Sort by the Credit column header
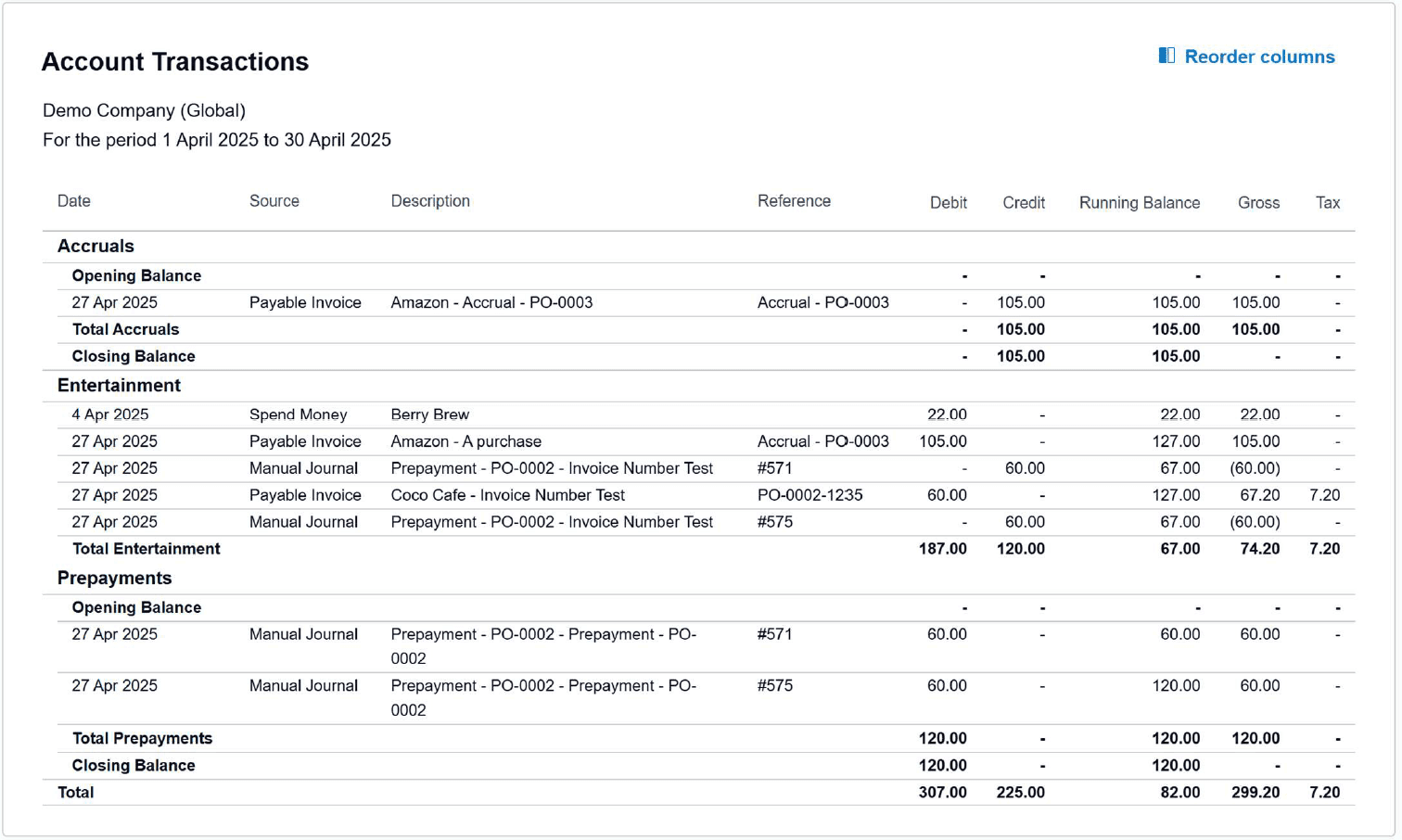The width and height of the screenshot is (1402, 840). click(x=1023, y=203)
